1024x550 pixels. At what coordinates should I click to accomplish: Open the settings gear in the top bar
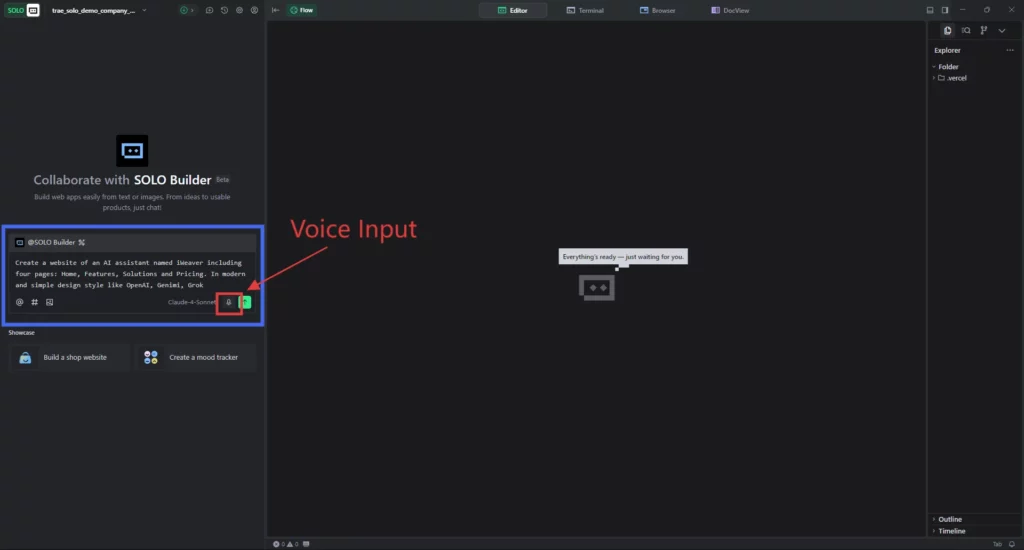tap(239, 10)
